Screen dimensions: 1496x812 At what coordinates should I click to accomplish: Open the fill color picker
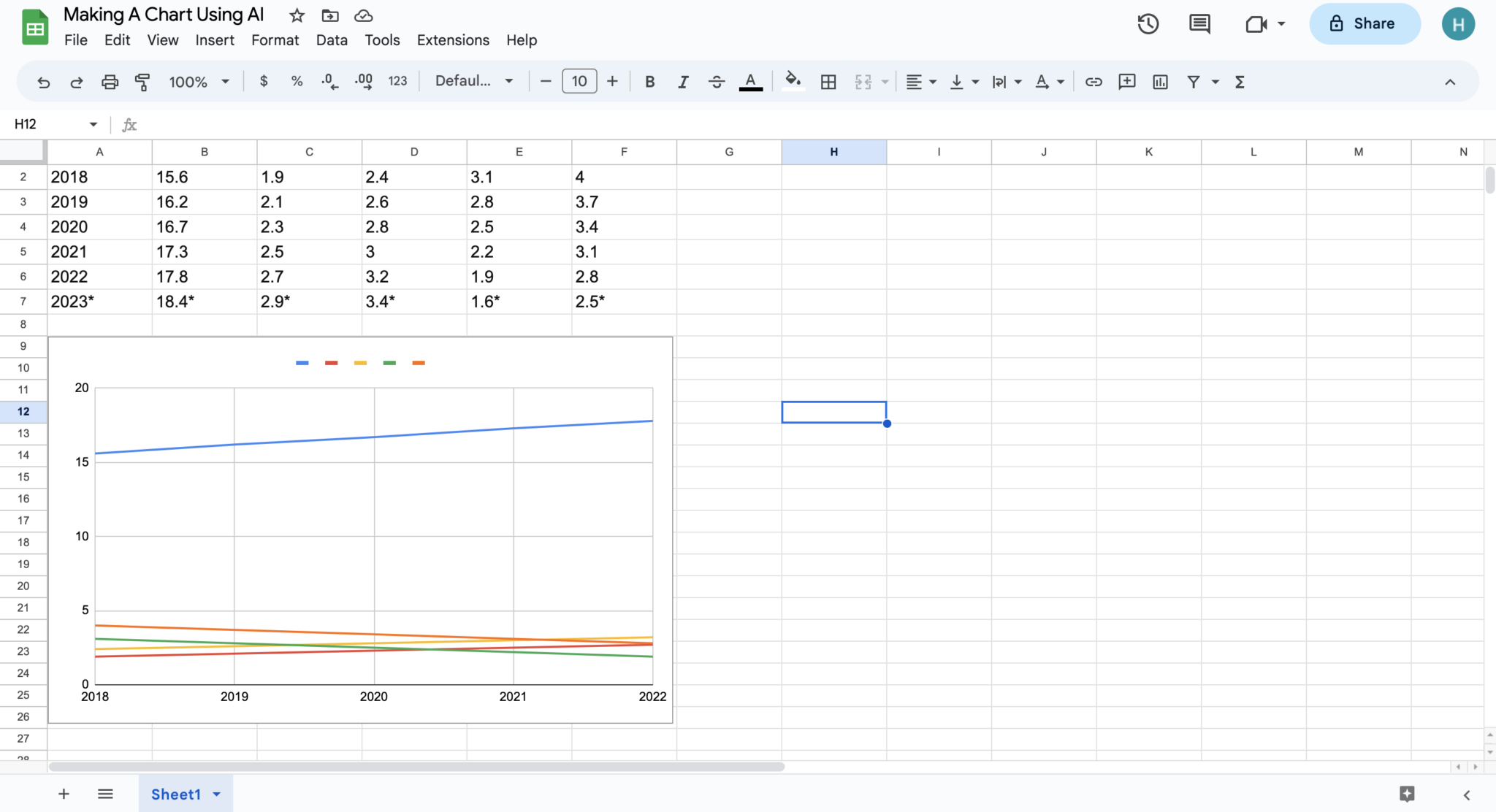point(792,81)
